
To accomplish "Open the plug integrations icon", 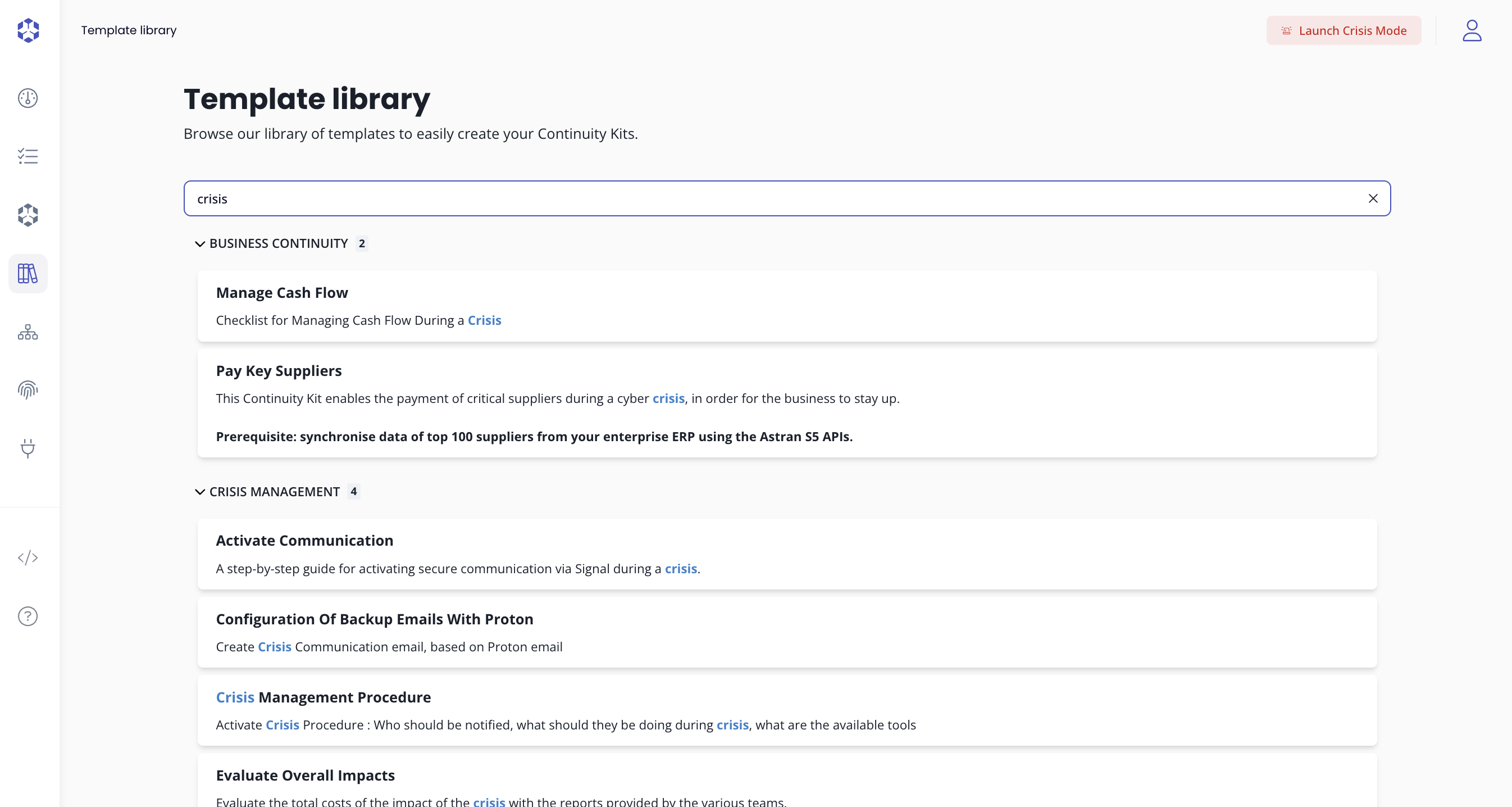I will tap(28, 448).
